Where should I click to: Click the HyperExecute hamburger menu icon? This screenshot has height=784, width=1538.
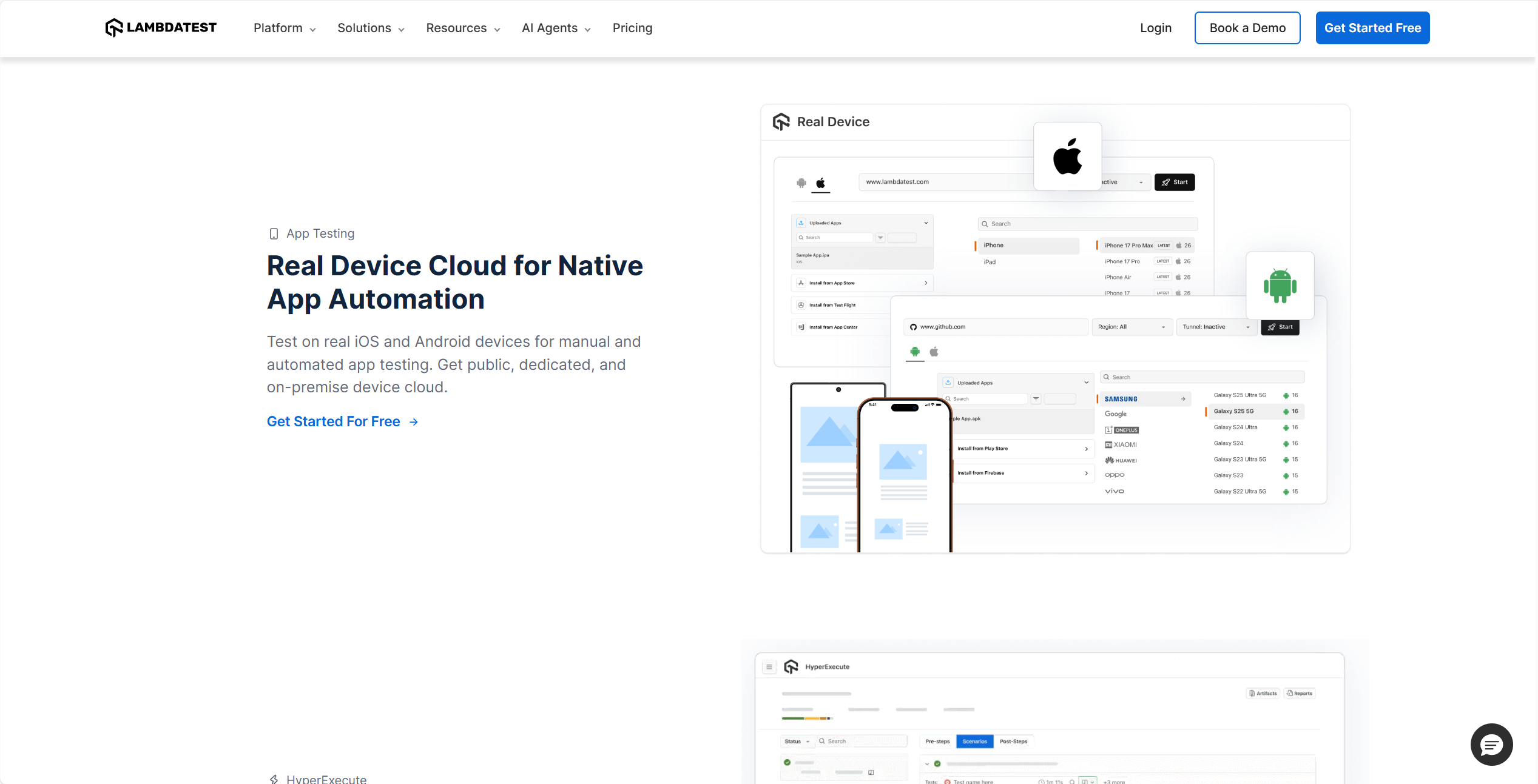click(x=769, y=667)
